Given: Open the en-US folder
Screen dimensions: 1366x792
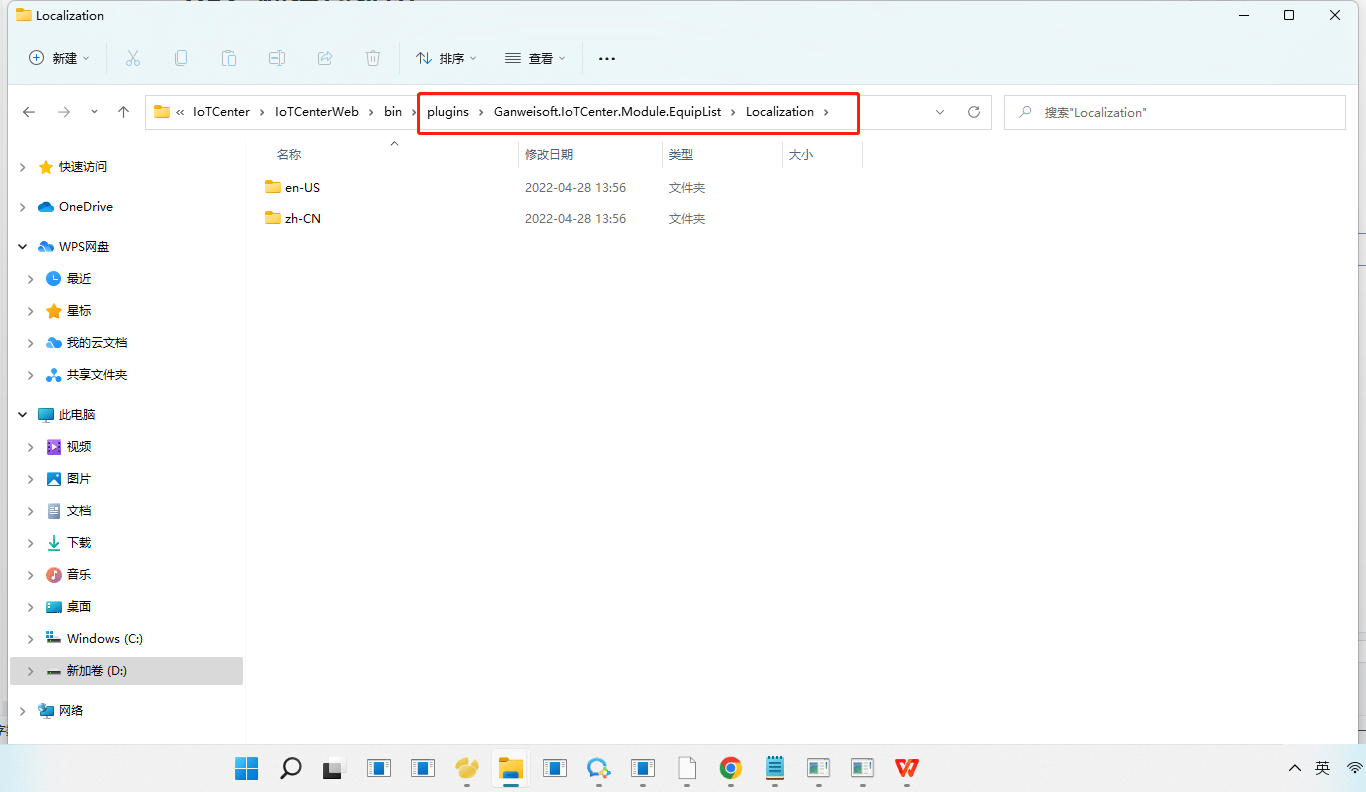Looking at the screenshot, I should [302, 187].
